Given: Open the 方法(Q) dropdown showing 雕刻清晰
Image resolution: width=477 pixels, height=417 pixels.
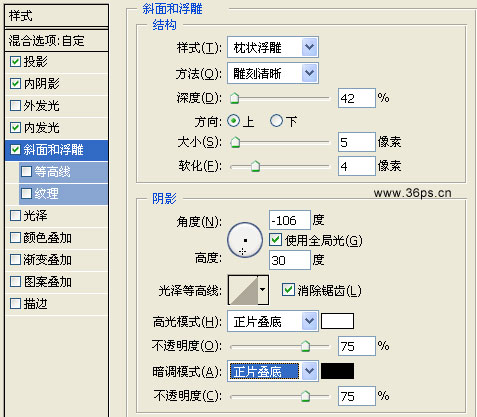Looking at the screenshot, I should click(x=273, y=73).
